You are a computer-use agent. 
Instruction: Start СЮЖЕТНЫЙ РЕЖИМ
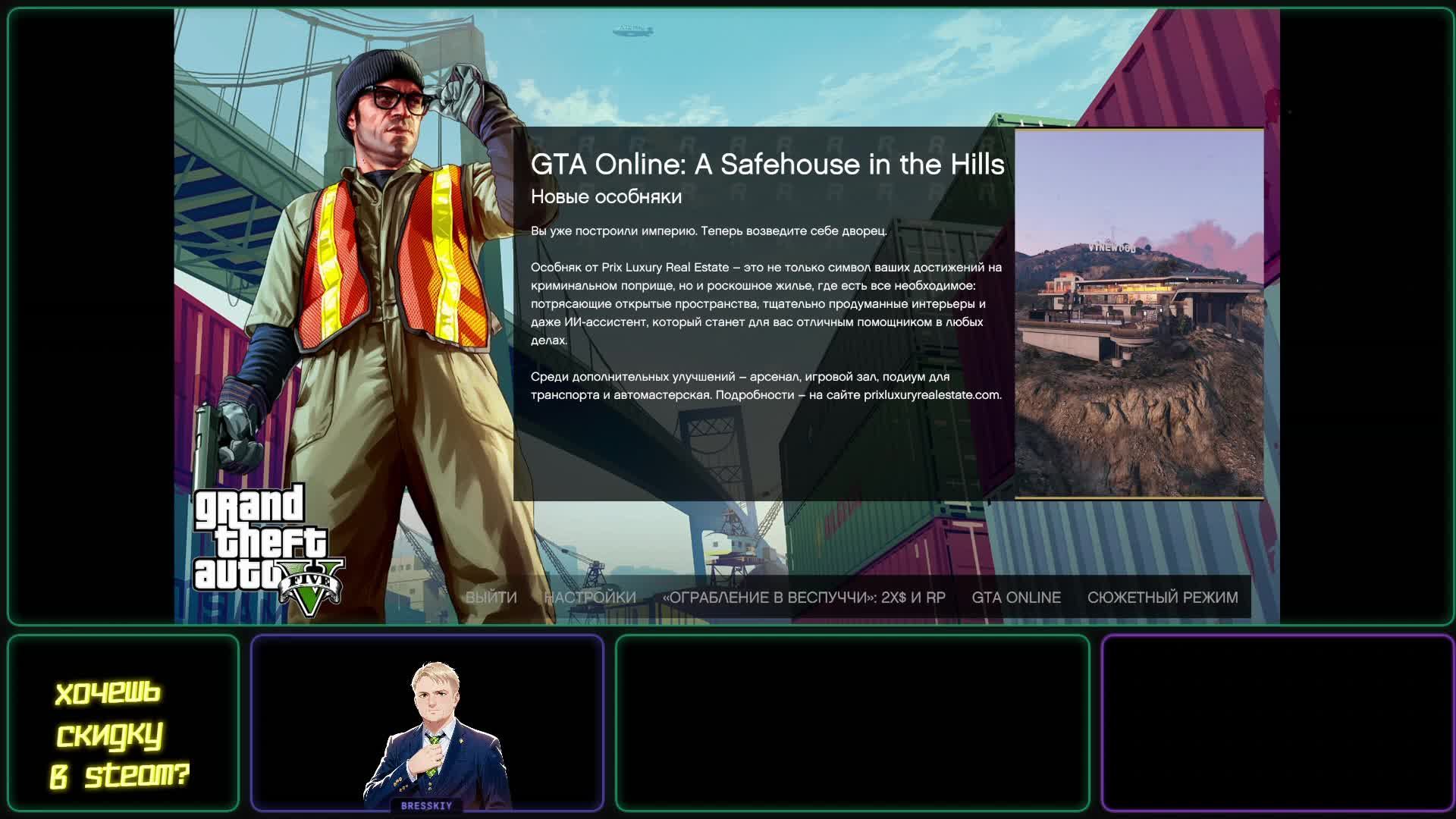[1163, 598]
